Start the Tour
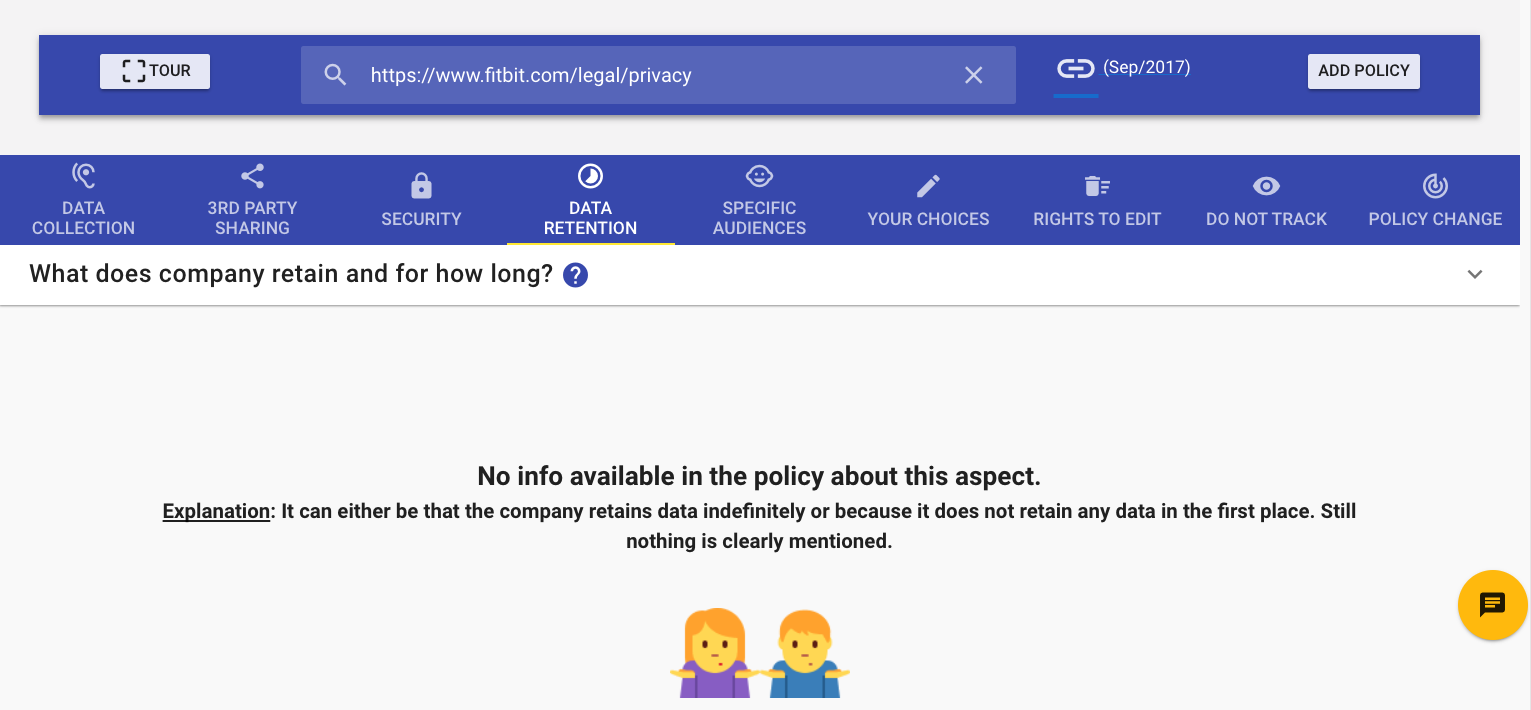 click(x=155, y=71)
